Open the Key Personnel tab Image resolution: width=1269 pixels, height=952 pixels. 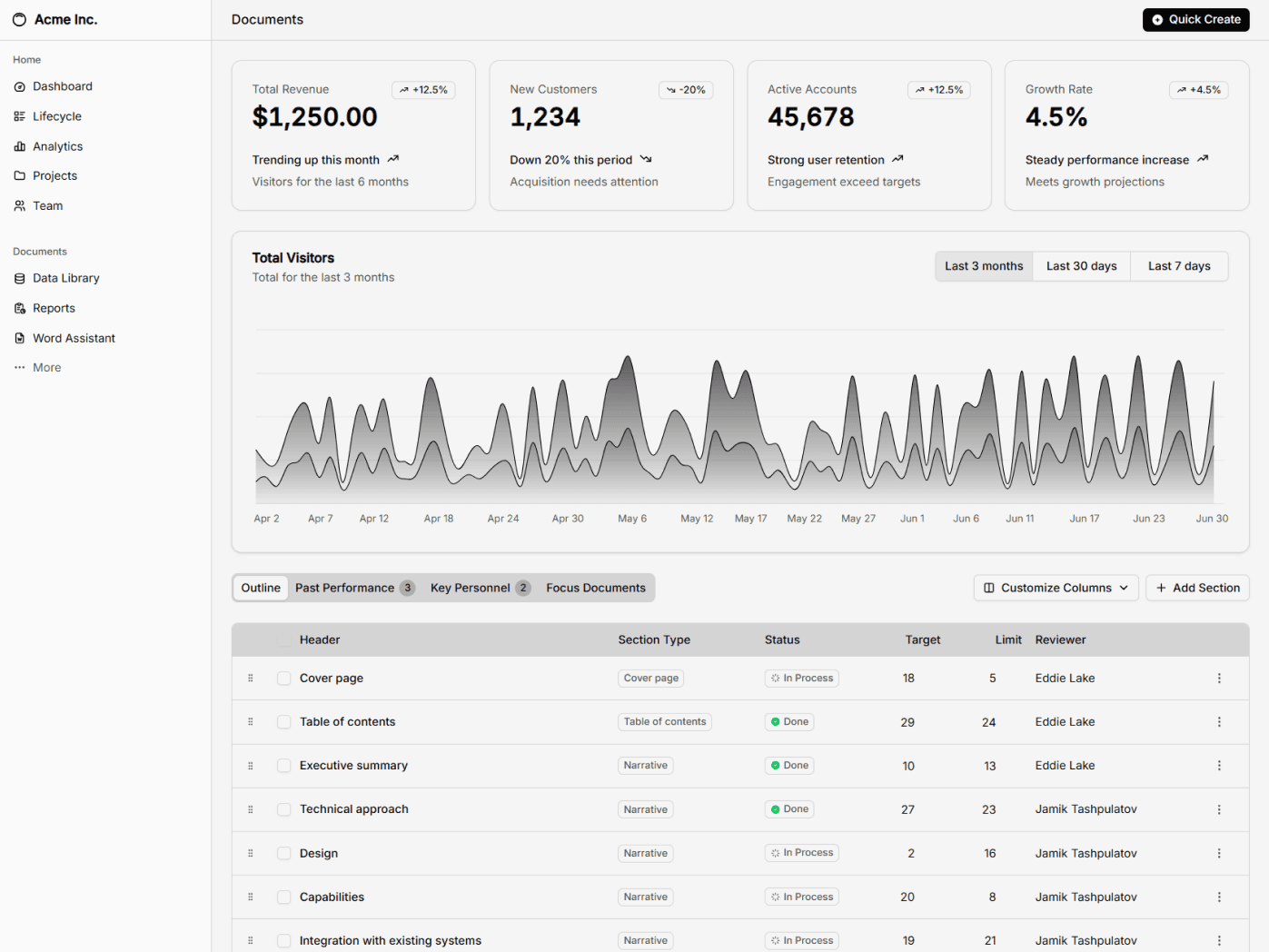click(480, 588)
